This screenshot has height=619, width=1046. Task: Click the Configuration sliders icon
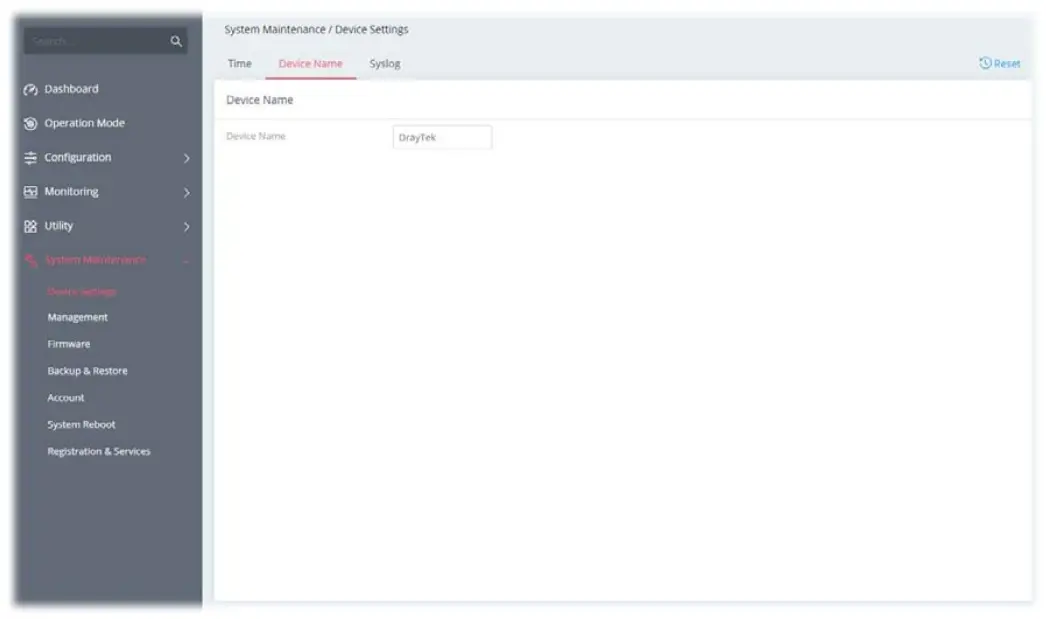tap(31, 158)
